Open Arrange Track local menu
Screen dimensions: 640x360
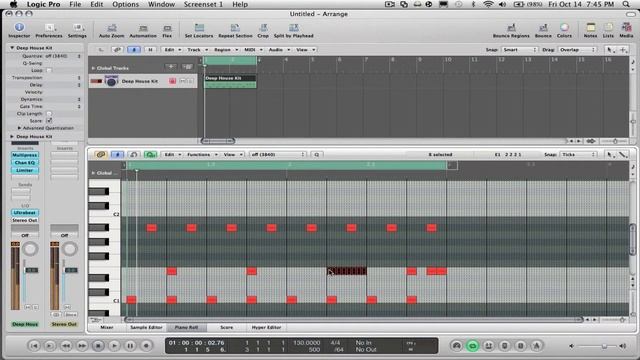click(198, 50)
